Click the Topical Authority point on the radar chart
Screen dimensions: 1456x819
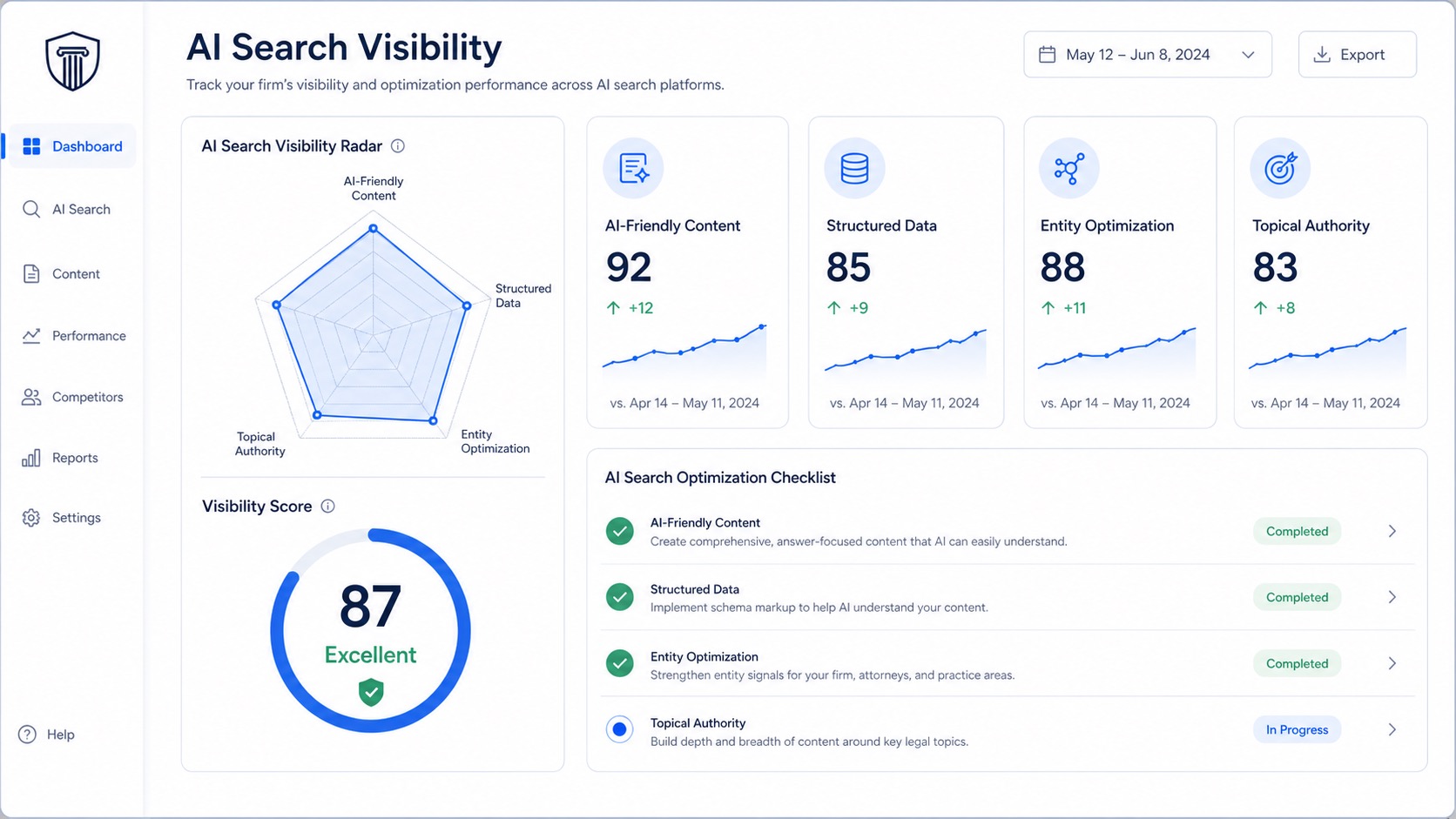[x=317, y=415]
